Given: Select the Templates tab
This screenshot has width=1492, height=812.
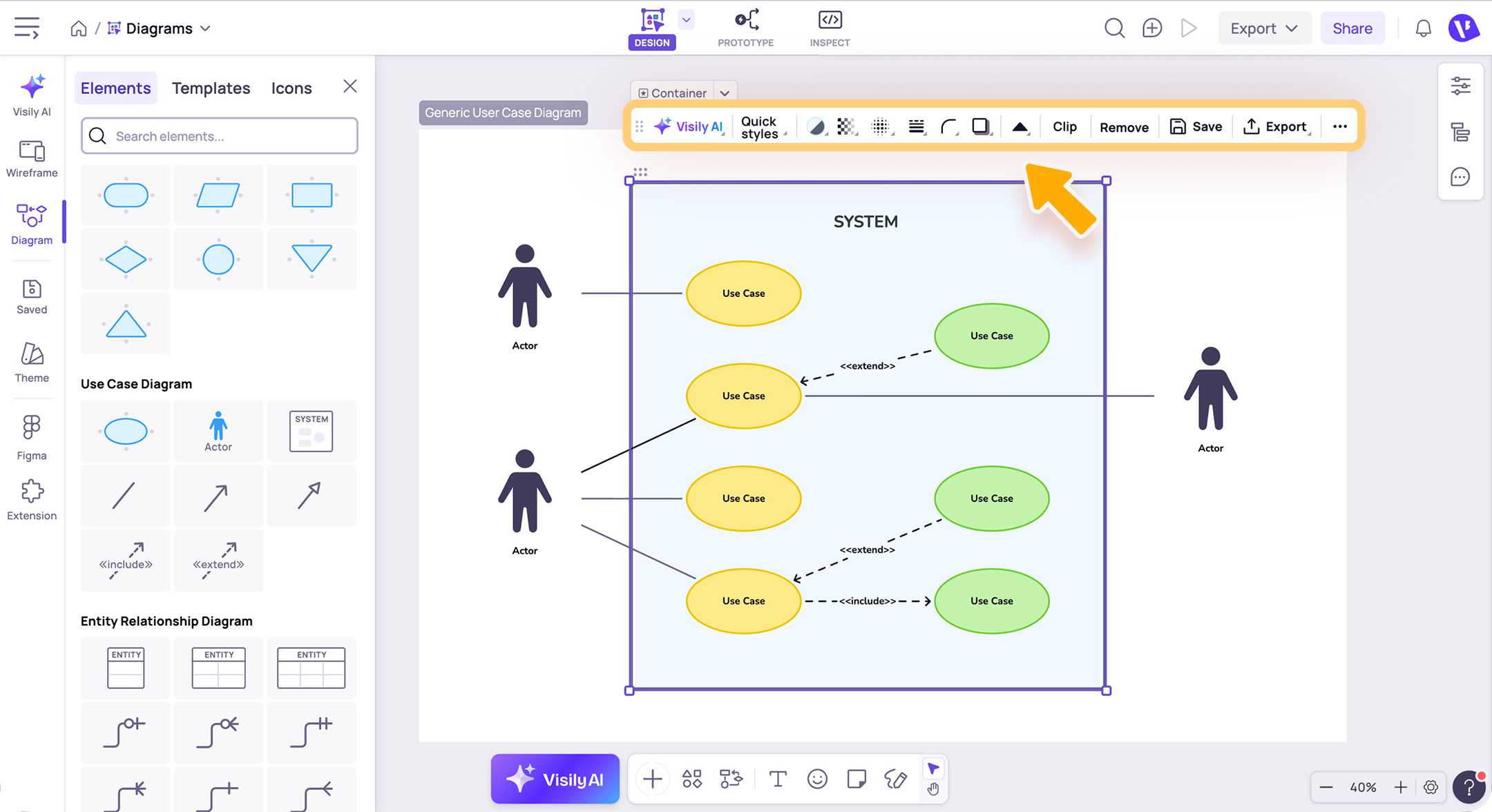Looking at the screenshot, I should point(211,88).
